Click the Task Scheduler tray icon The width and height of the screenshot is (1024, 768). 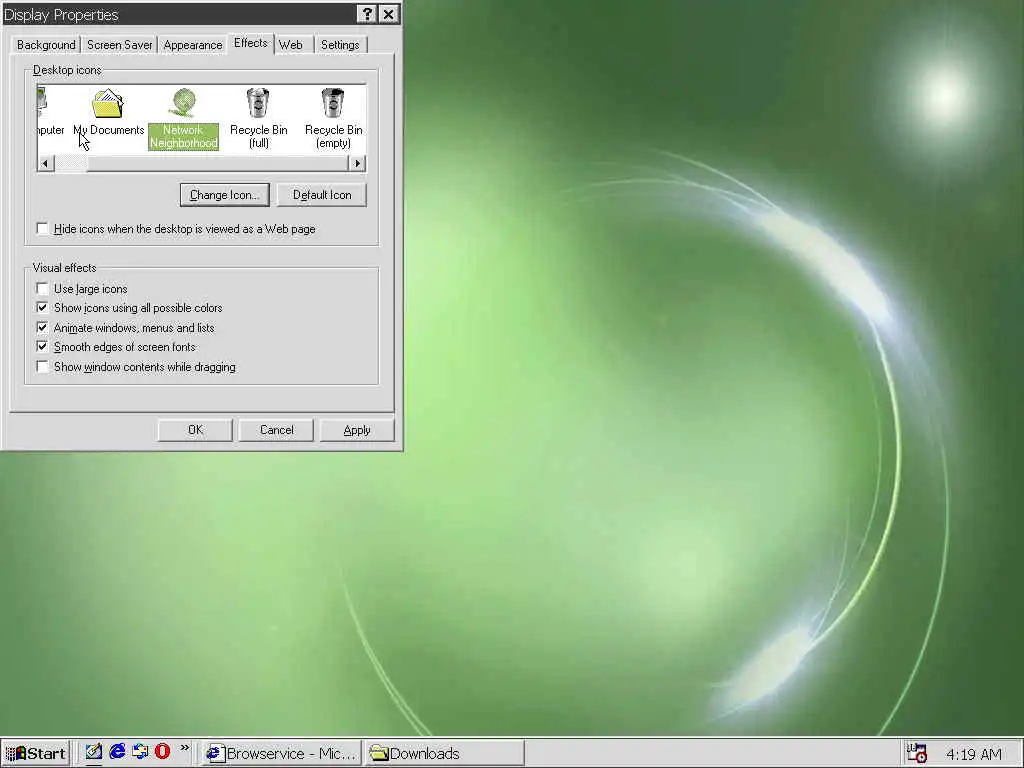[917, 754]
